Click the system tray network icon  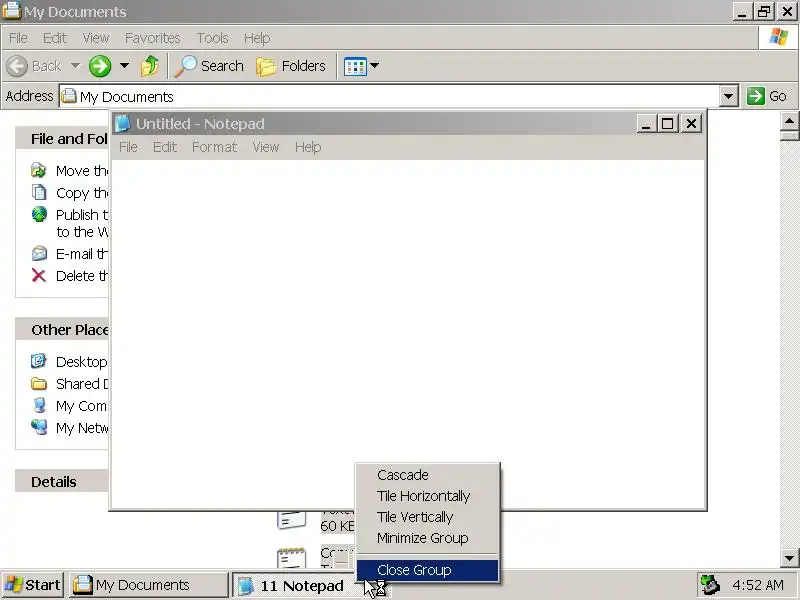coord(710,585)
